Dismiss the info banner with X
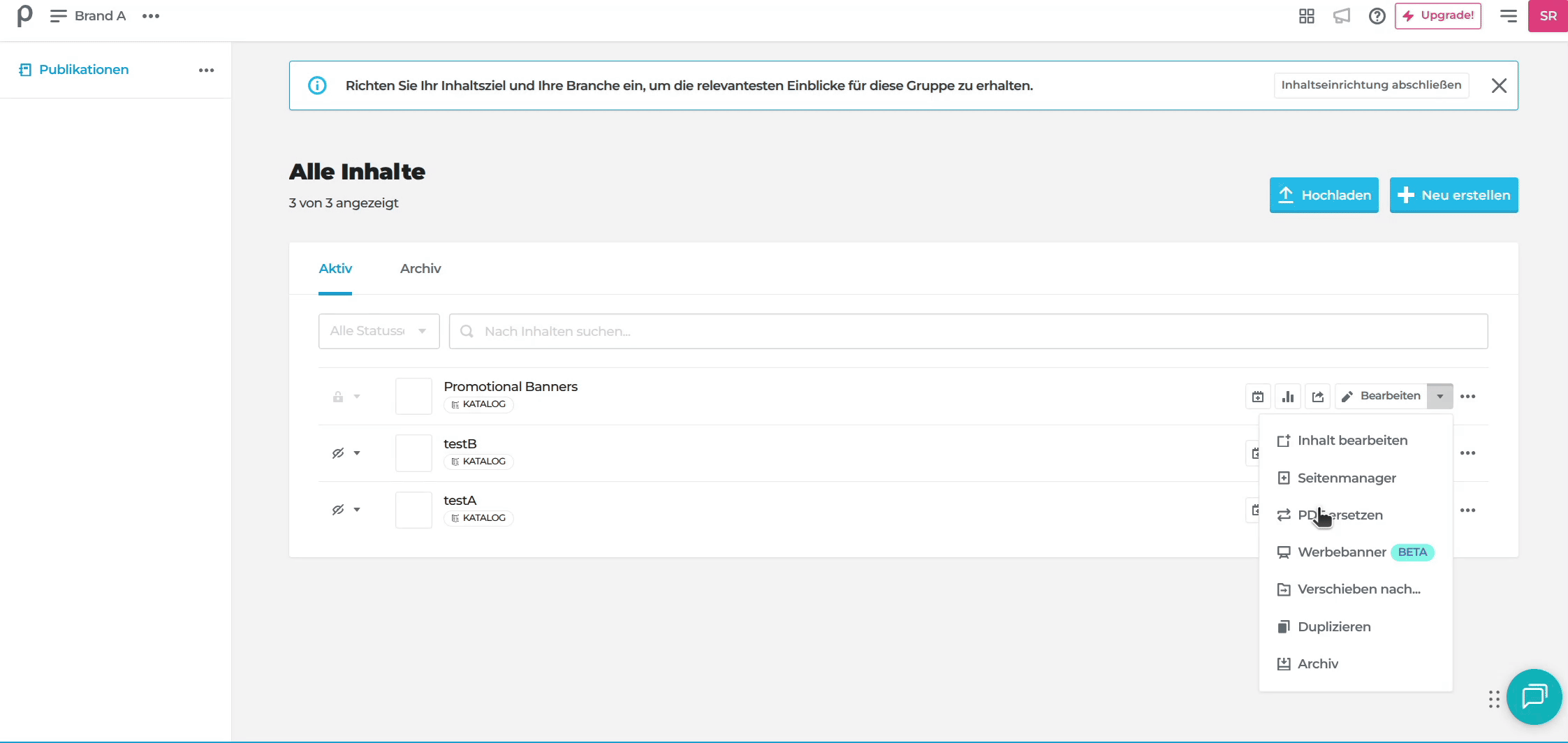The width and height of the screenshot is (1568, 743). tap(1498, 86)
